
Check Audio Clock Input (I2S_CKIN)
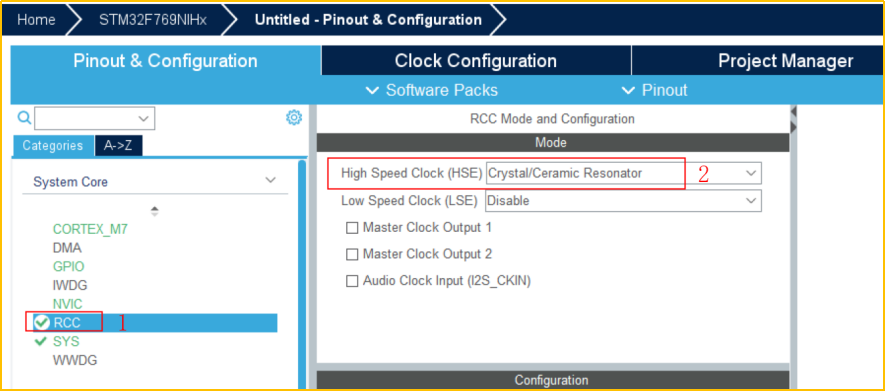tap(352, 281)
